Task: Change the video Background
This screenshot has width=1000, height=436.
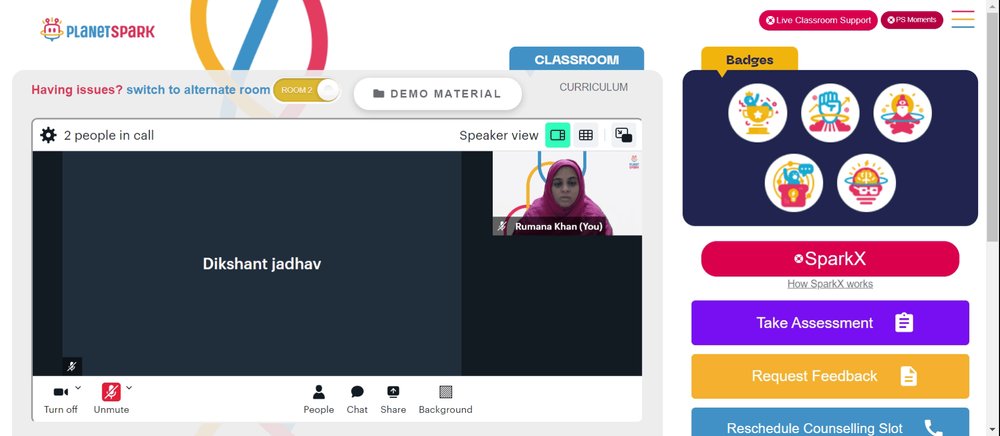Action: (445, 400)
